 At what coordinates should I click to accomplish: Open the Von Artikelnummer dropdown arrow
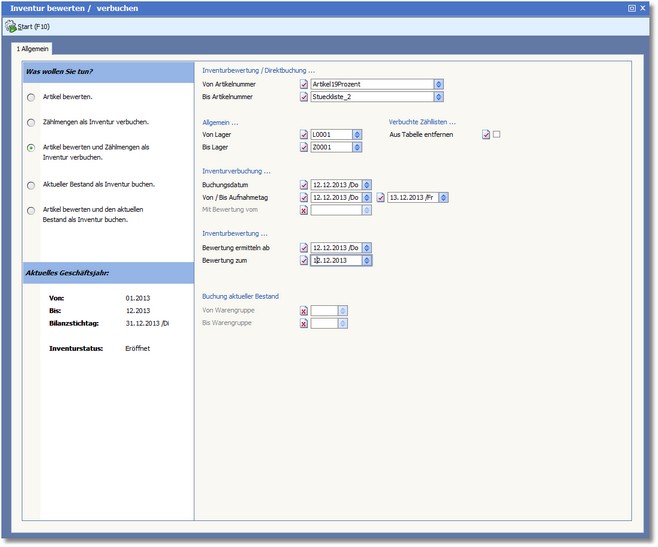(x=438, y=84)
